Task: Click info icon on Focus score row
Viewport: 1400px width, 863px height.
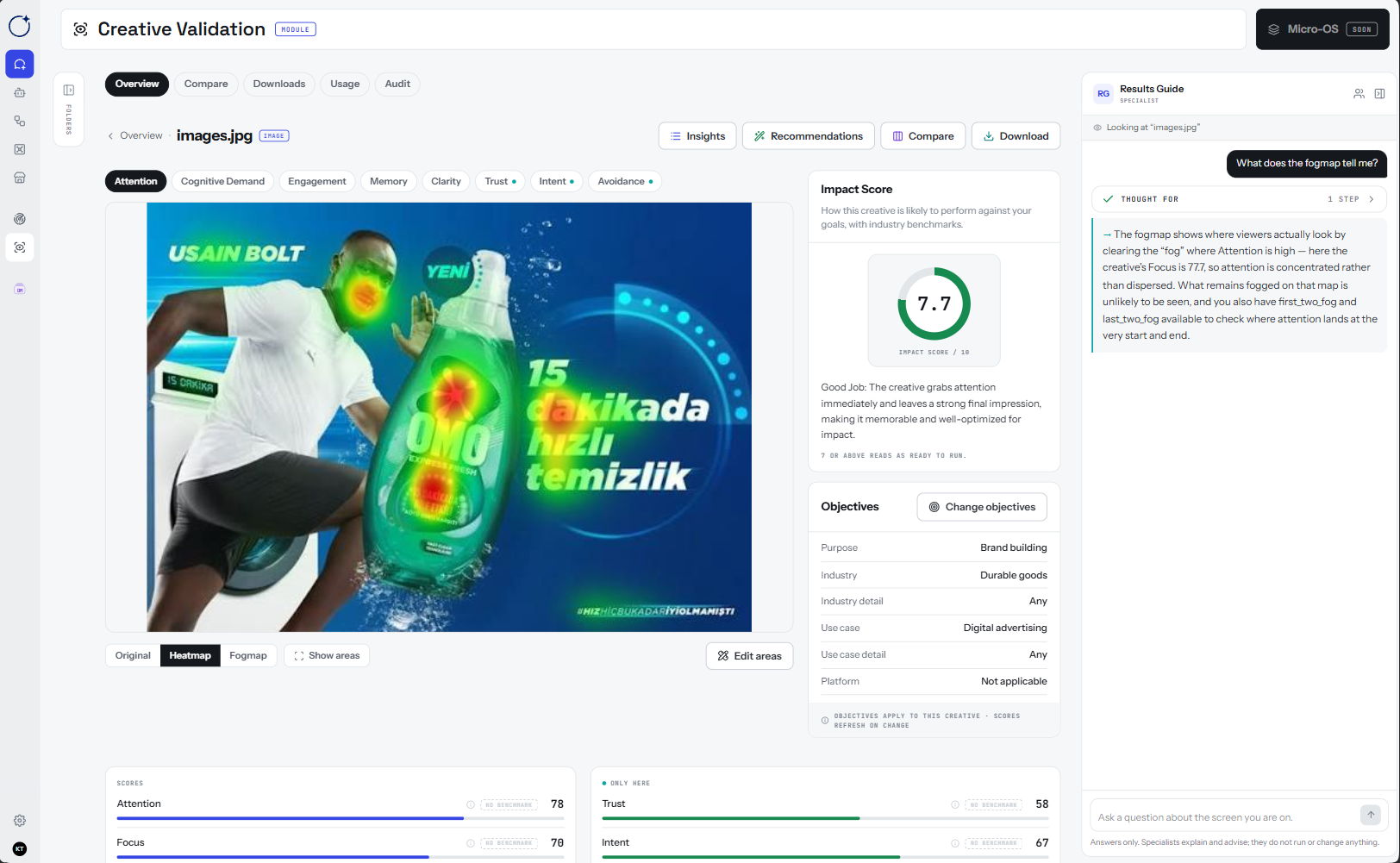Action: point(471,843)
